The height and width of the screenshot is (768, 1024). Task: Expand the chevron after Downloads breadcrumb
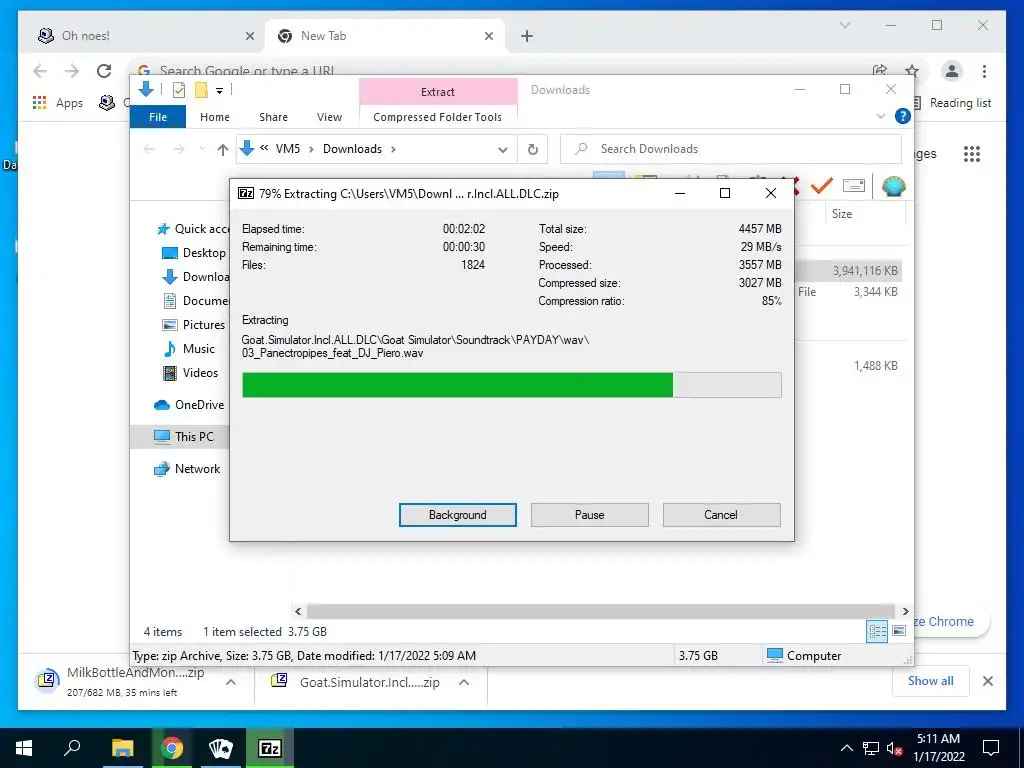click(393, 150)
